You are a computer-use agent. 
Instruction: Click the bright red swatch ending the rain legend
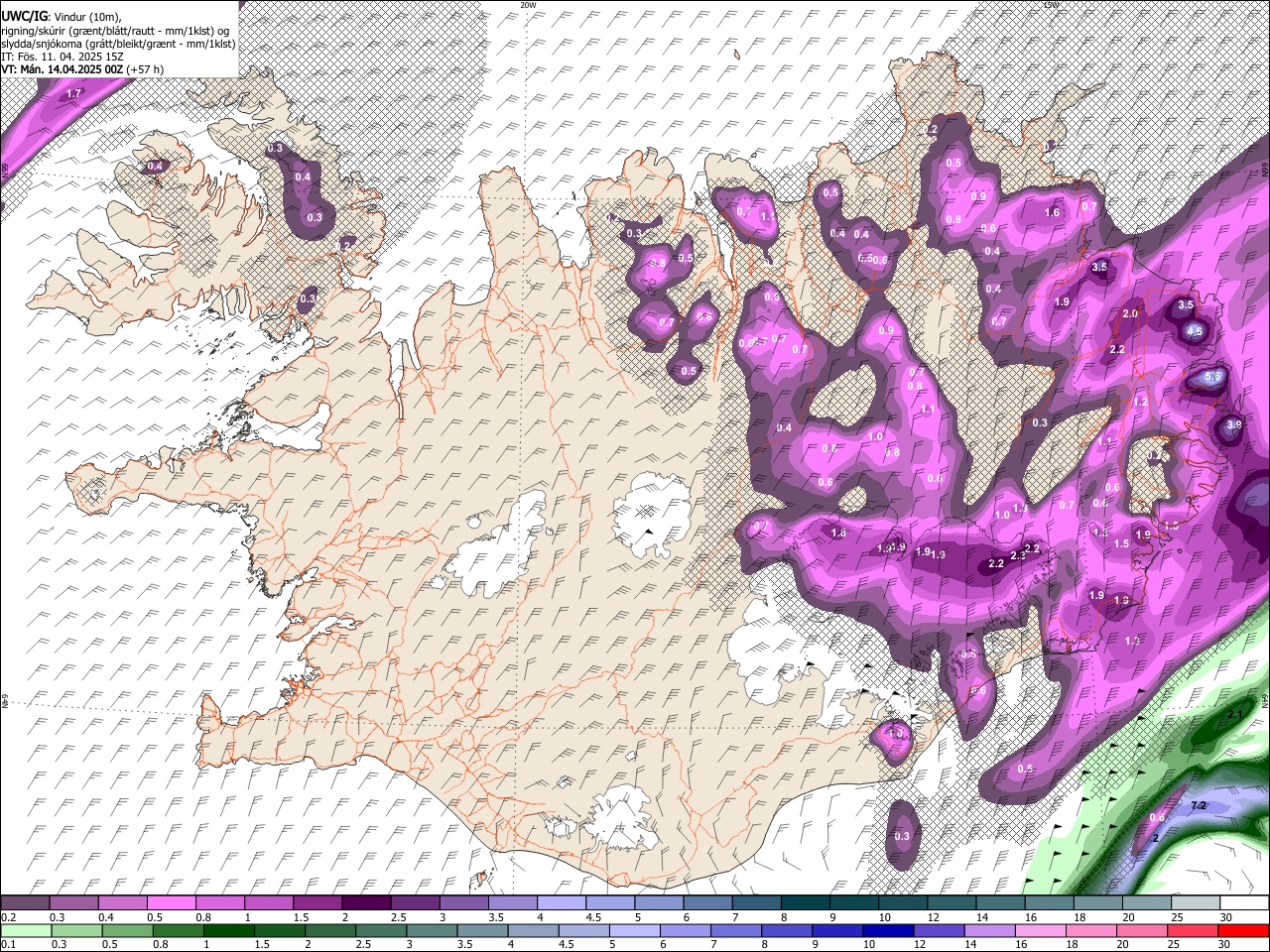pos(1243,930)
